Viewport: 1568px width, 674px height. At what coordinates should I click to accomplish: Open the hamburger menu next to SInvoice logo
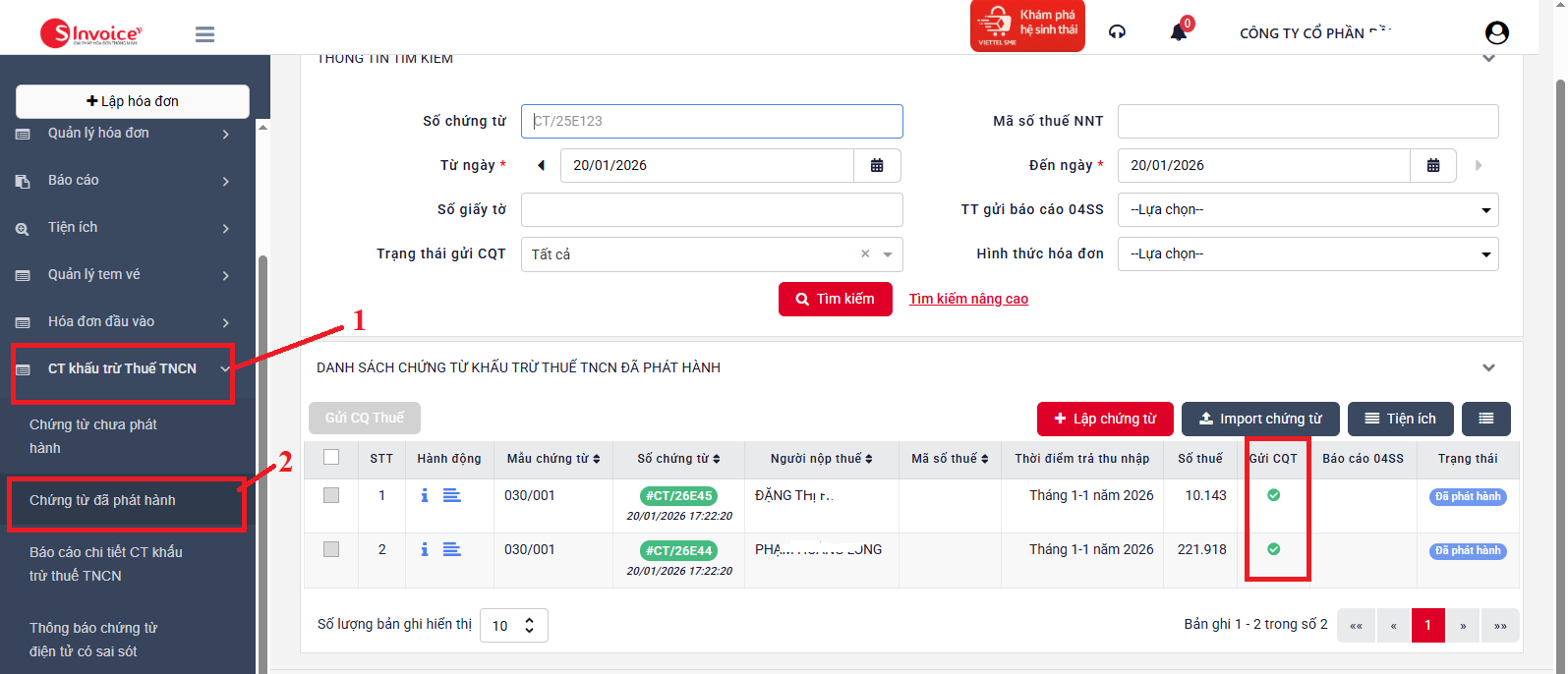204,34
